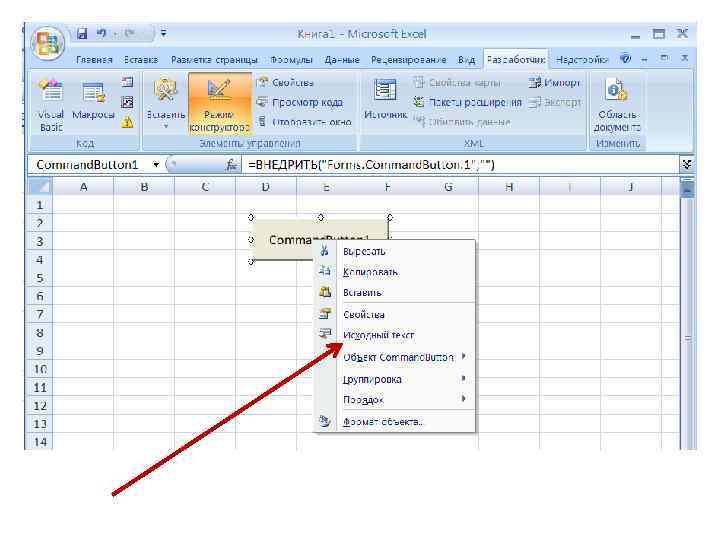Choose Свойства in the context menu
This screenshot has height=540, width=720.
[395, 315]
